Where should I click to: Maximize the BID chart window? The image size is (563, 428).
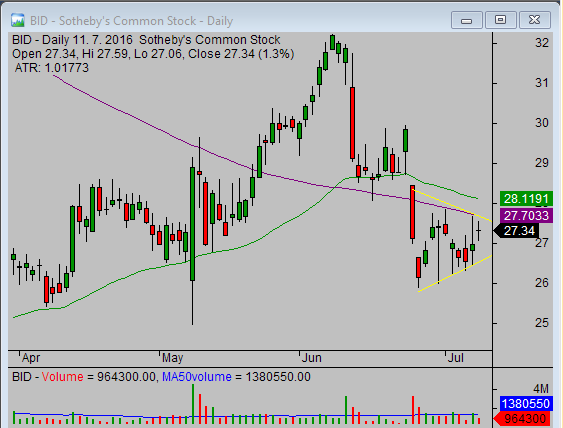(500, 20)
